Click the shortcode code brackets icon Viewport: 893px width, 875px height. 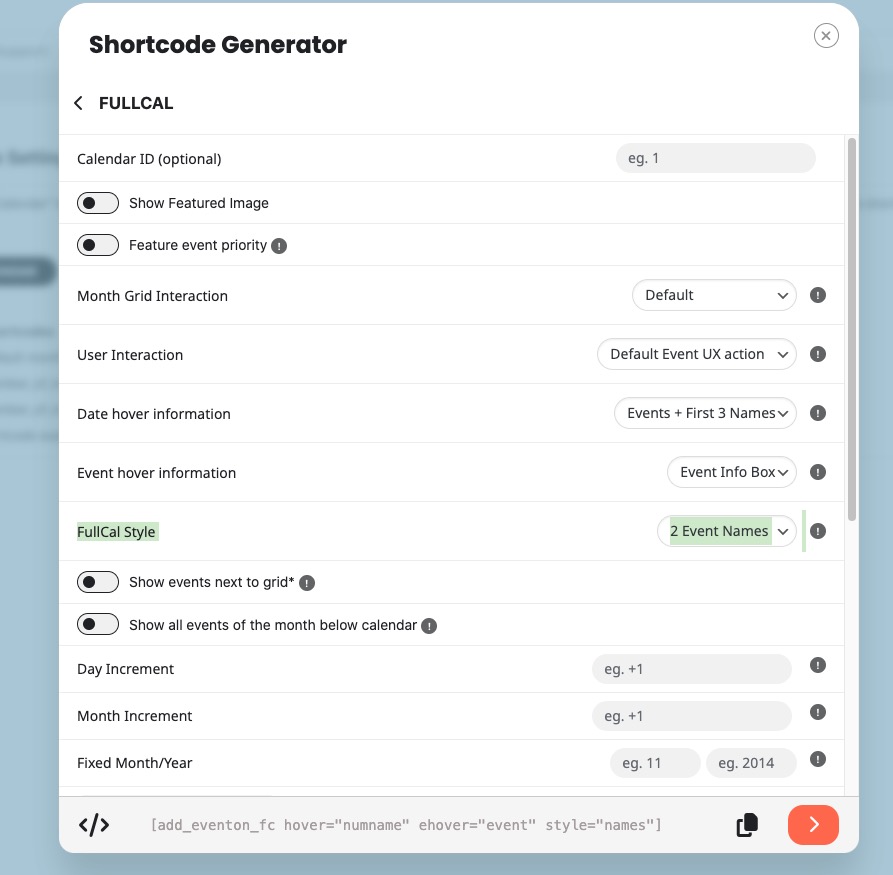click(94, 825)
